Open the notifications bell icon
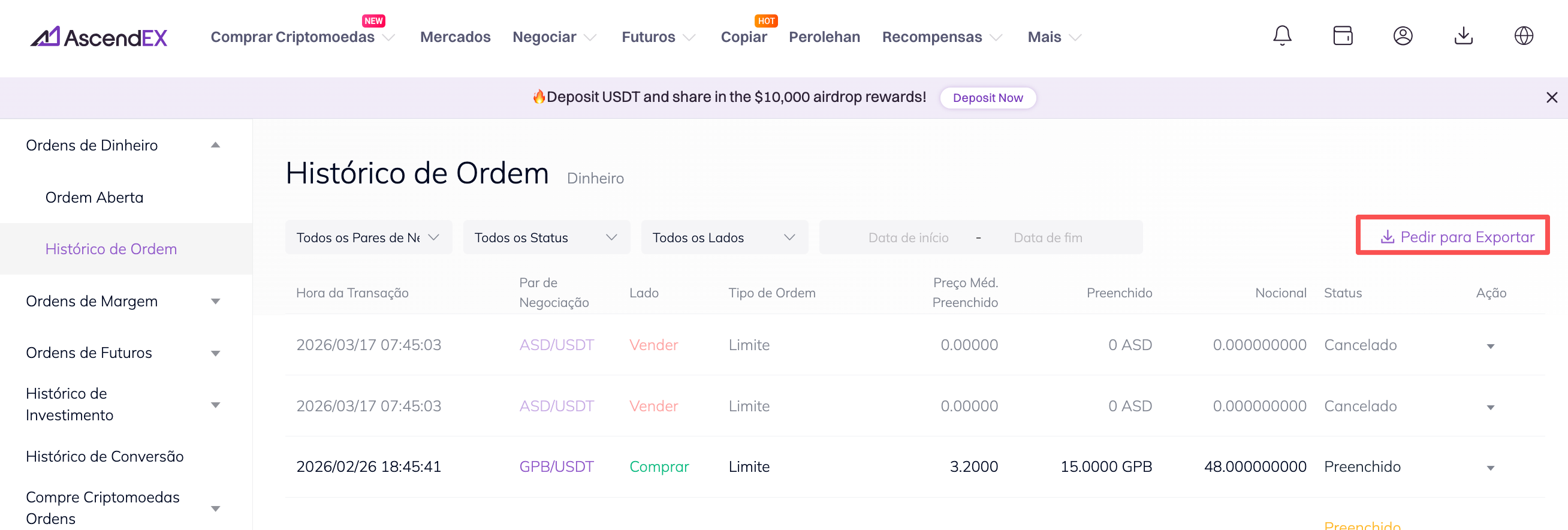 (x=1282, y=36)
